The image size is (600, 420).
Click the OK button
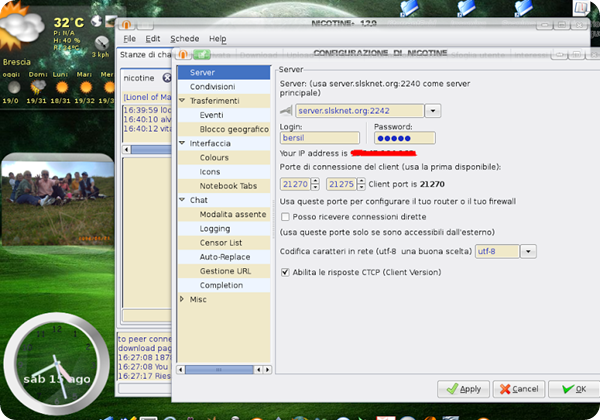coord(574,389)
